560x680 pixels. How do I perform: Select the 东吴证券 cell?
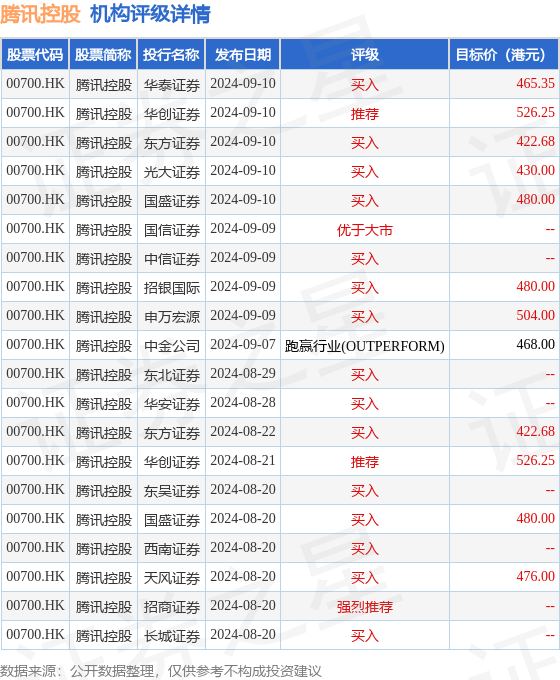[x=172, y=490]
